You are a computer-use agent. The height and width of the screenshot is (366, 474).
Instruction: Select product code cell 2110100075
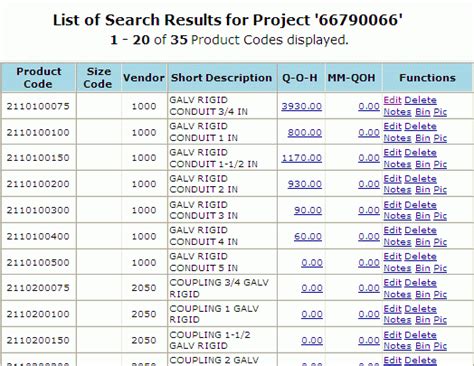[38, 106]
